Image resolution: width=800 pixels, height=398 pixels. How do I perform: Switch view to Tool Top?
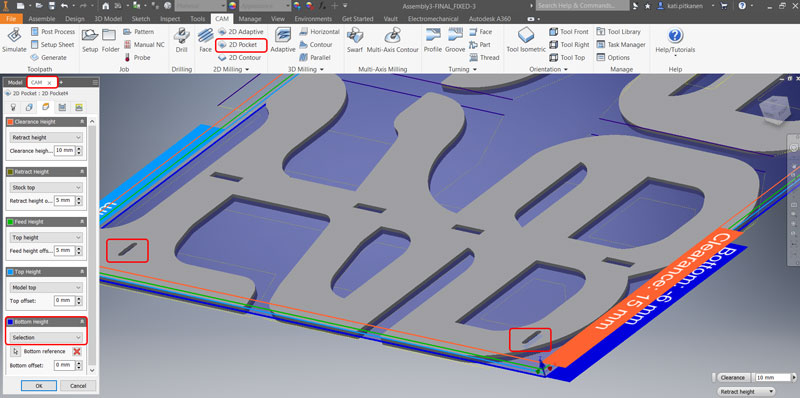[x=567, y=58]
